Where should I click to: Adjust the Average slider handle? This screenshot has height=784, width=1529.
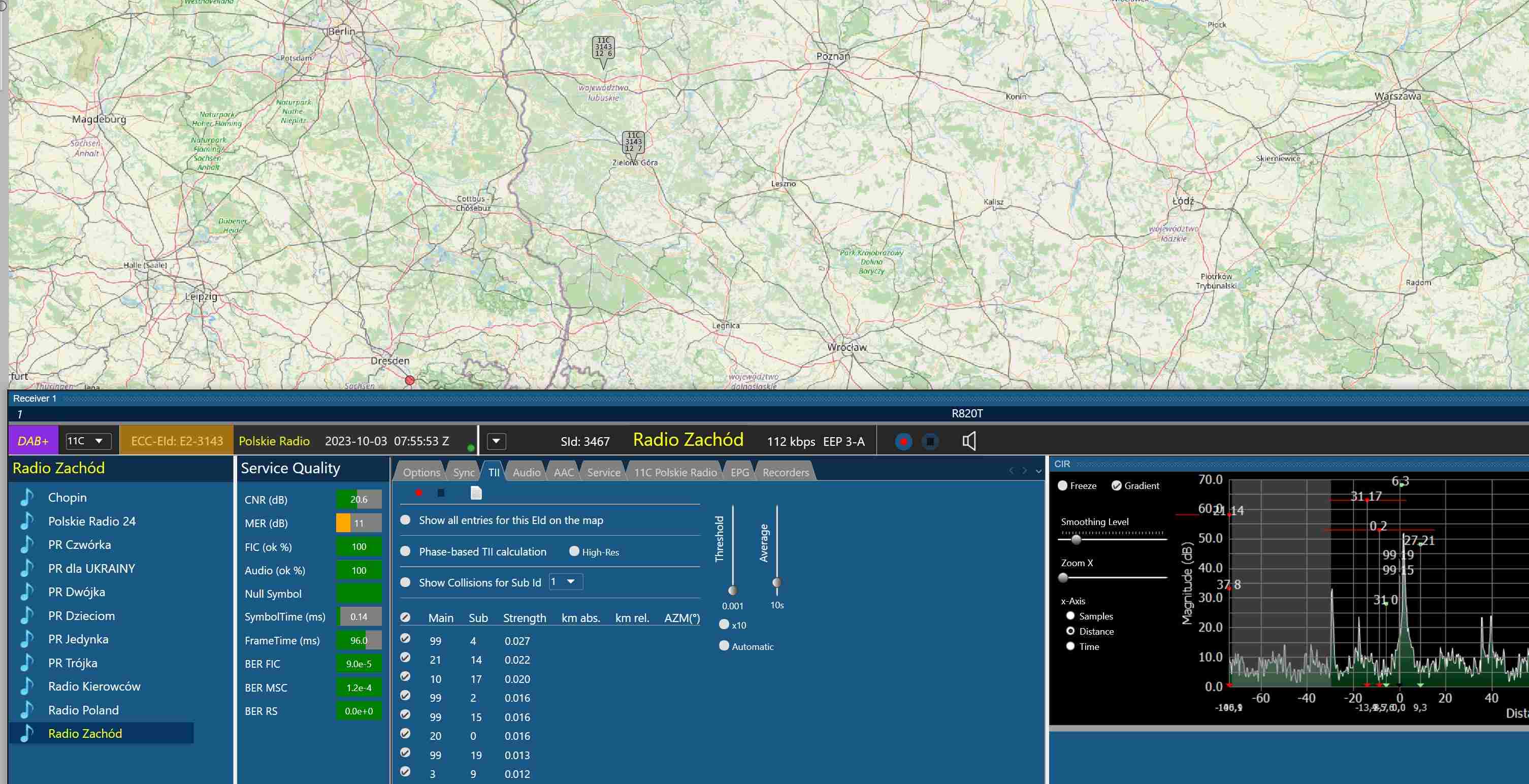click(776, 582)
